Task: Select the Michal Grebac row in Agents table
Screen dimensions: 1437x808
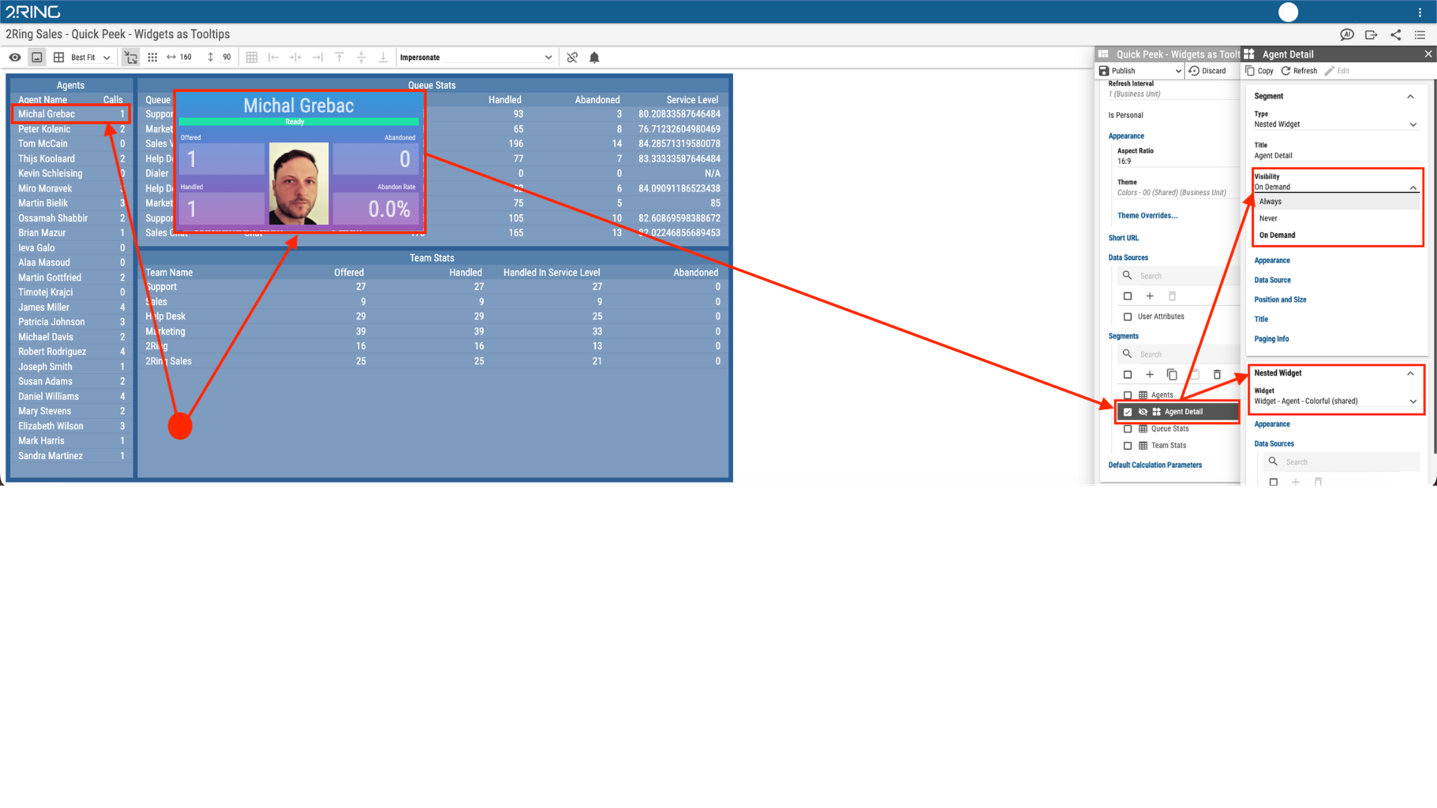Action: [x=71, y=114]
